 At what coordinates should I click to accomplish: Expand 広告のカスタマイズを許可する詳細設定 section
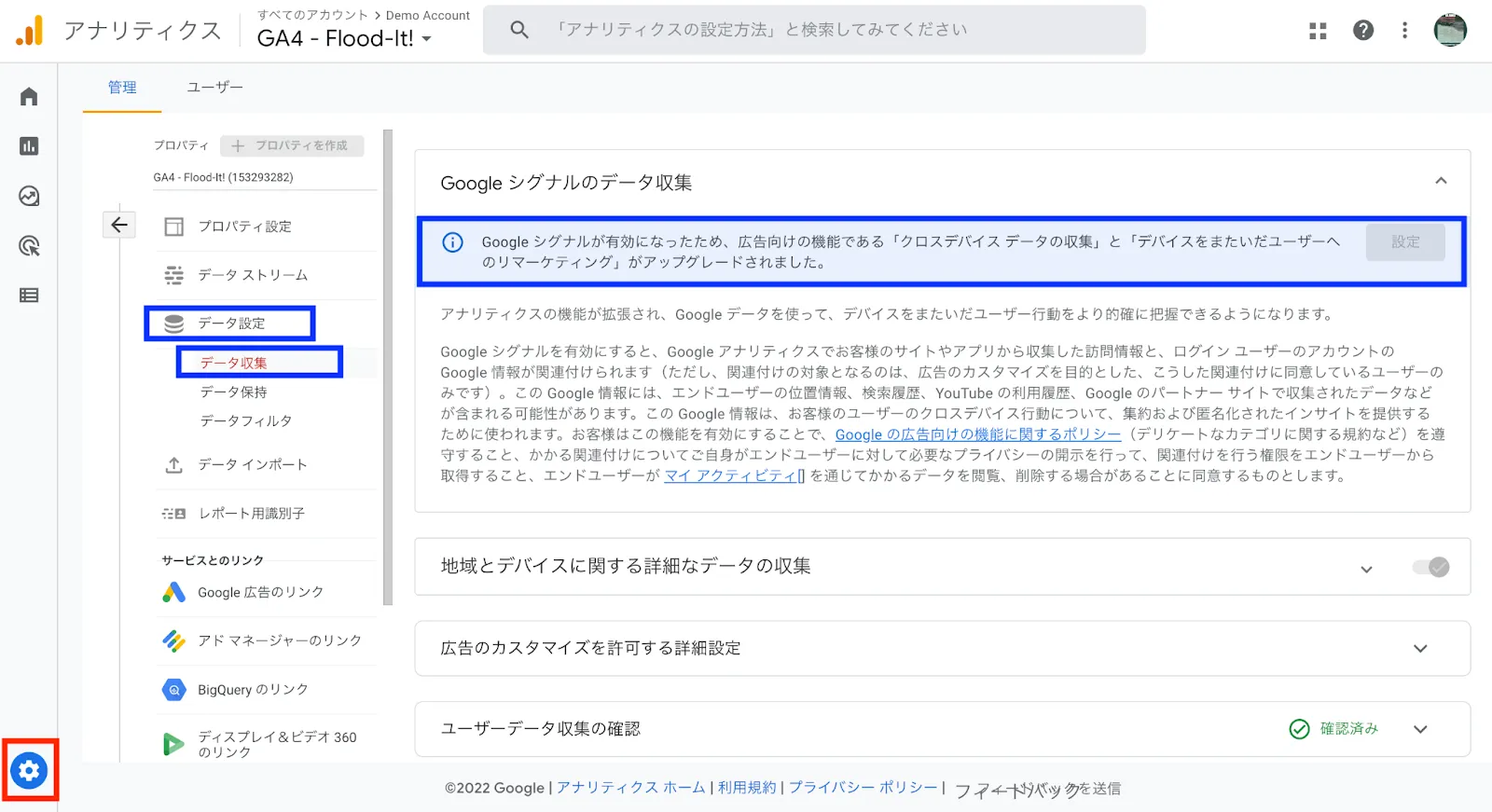(1420, 649)
